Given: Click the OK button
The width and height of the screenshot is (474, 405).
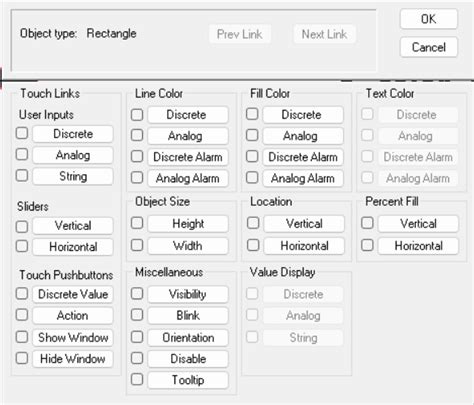Looking at the screenshot, I should point(429,19).
